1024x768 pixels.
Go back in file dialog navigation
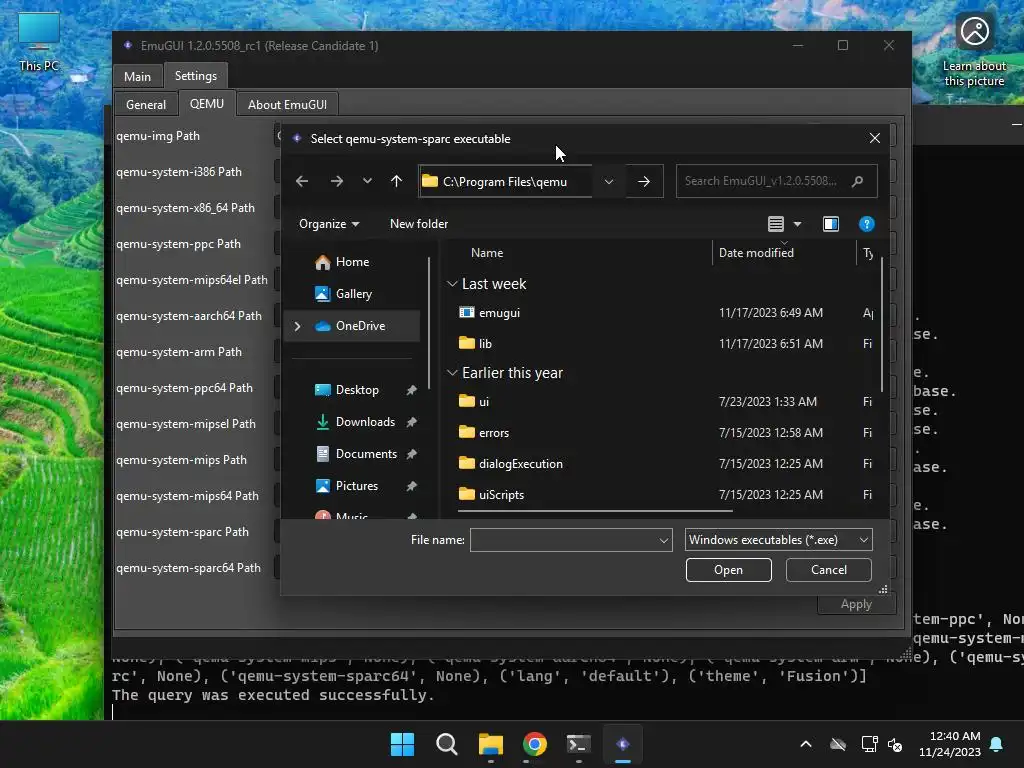pyautogui.click(x=302, y=182)
